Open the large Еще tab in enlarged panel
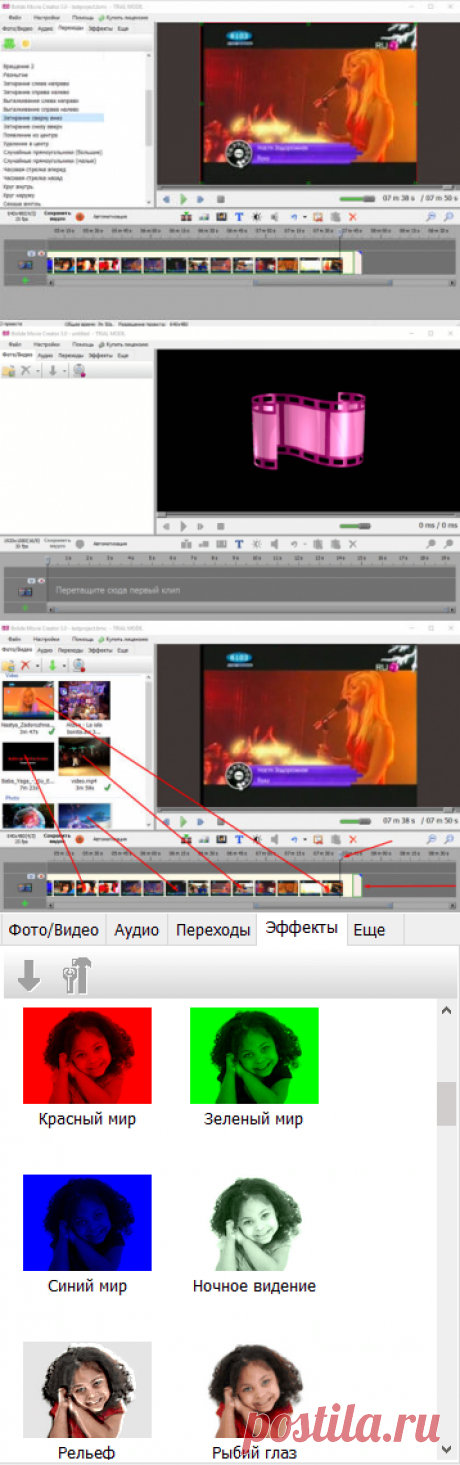460x1465 pixels. (x=369, y=929)
